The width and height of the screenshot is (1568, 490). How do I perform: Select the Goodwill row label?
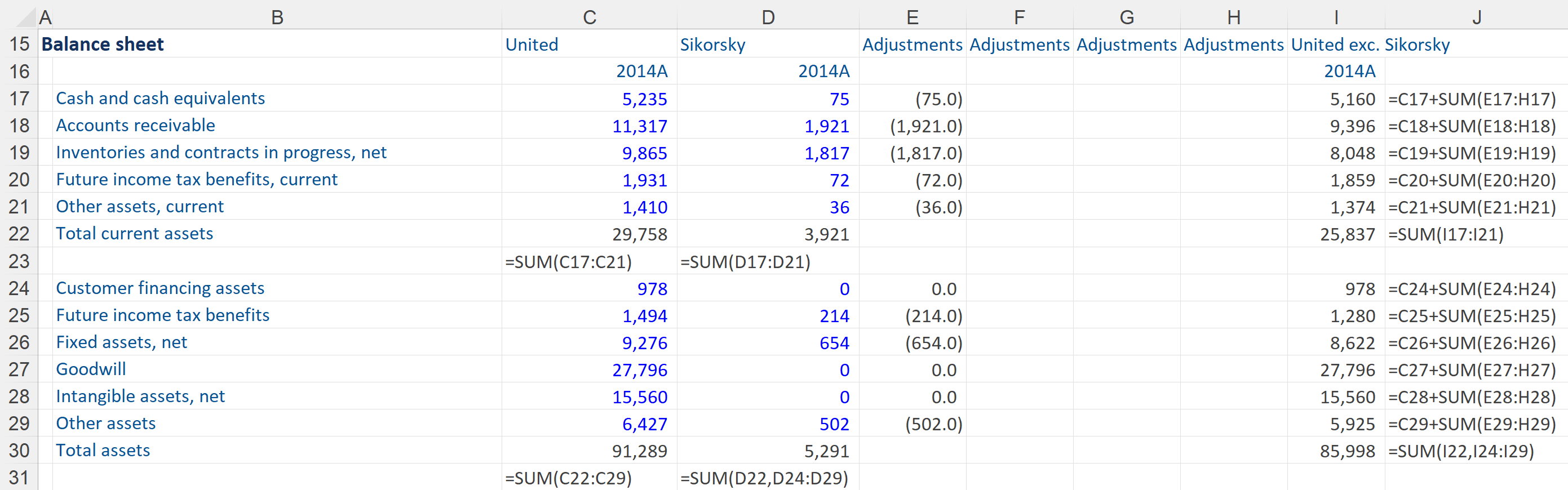[91, 369]
